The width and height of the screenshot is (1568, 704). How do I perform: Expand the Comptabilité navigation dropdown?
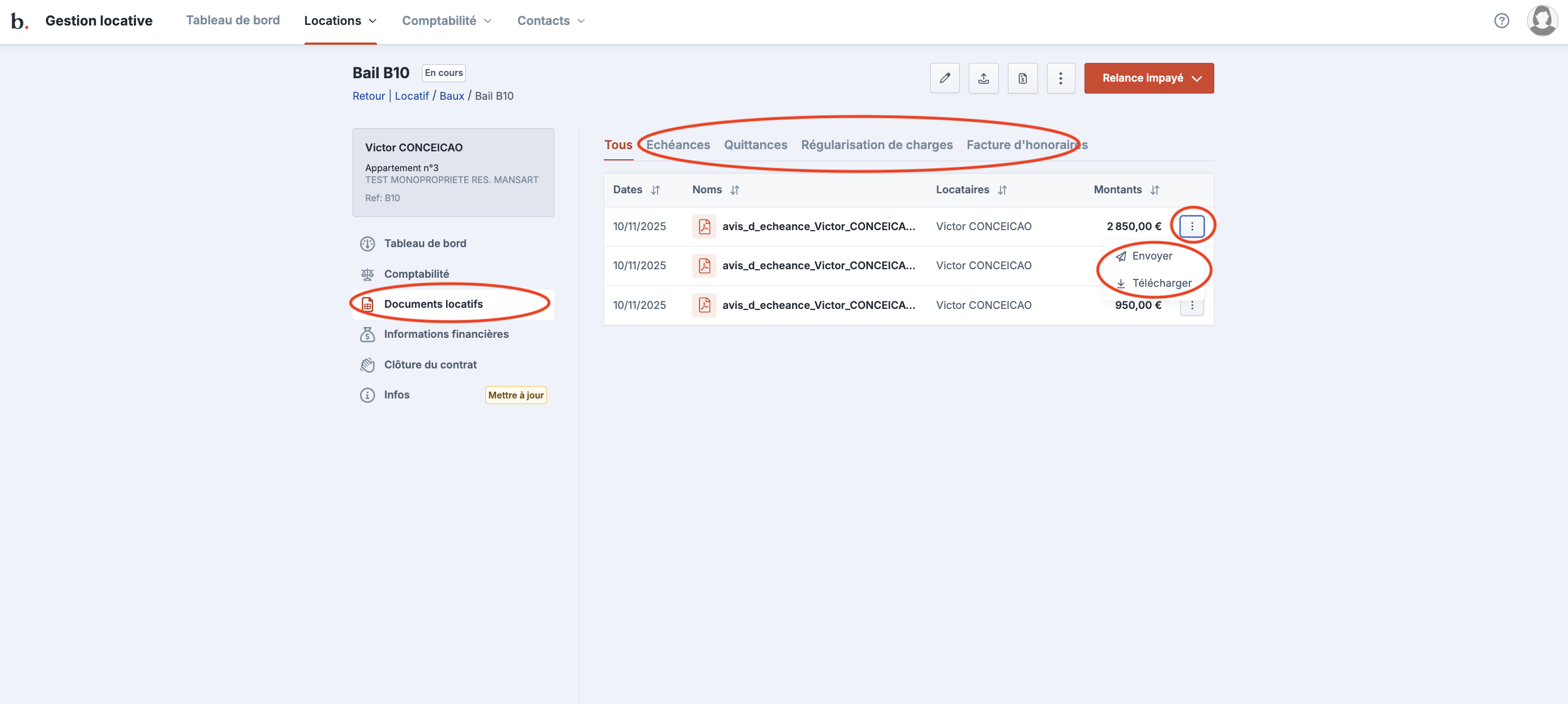point(447,20)
